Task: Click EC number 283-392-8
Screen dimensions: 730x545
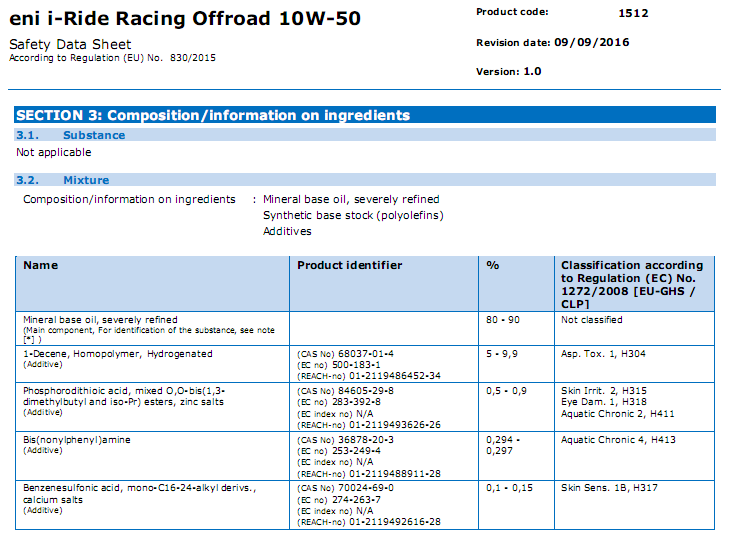Action: 356,402
